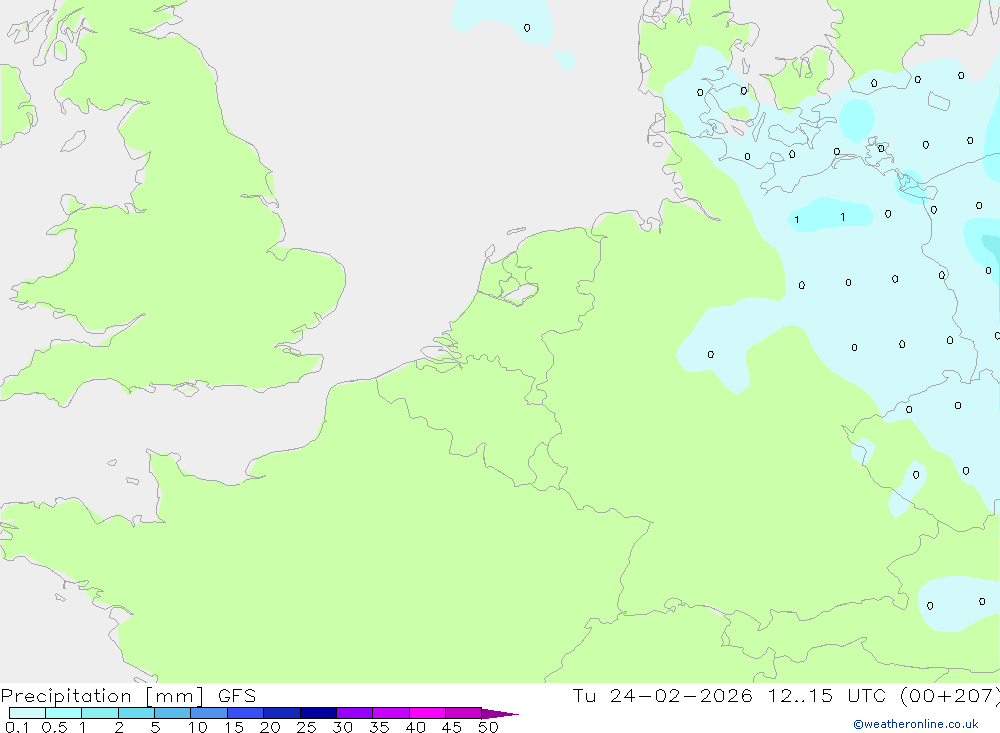Viewport: 1000px width, 733px height.
Task: Click the 'Tu 24-02-2026' date text
Action: click(662, 695)
